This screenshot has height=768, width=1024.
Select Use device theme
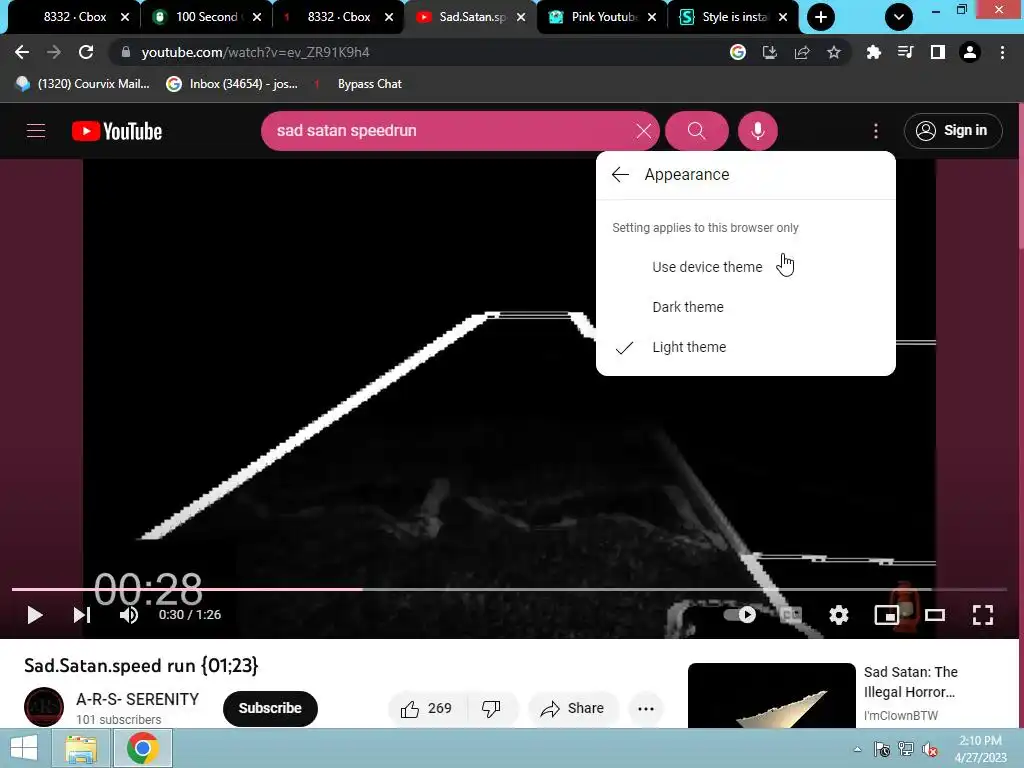tap(746, 267)
